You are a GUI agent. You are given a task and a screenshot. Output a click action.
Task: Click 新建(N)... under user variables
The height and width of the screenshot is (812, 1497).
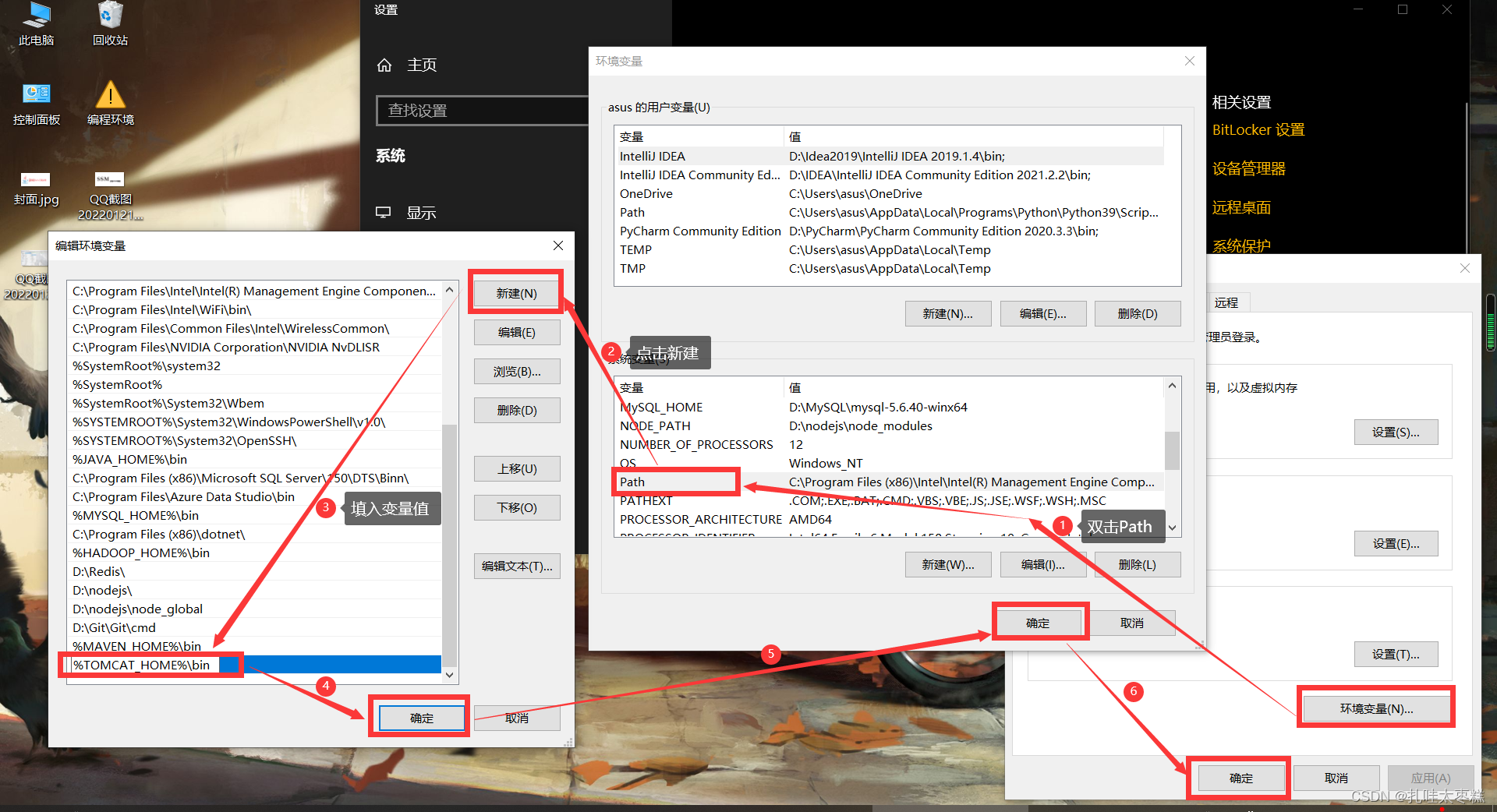pos(948,314)
